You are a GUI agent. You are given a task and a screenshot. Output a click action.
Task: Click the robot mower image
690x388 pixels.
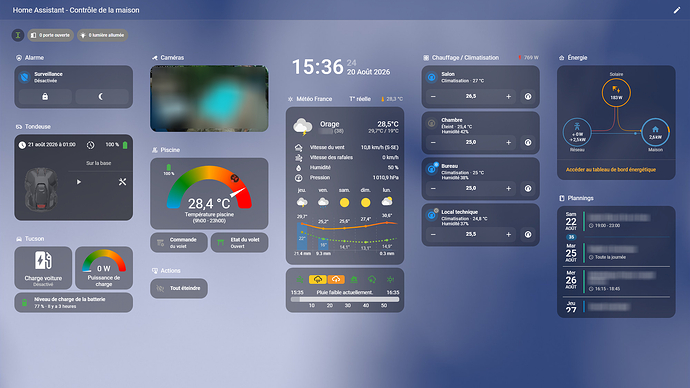coord(41,190)
